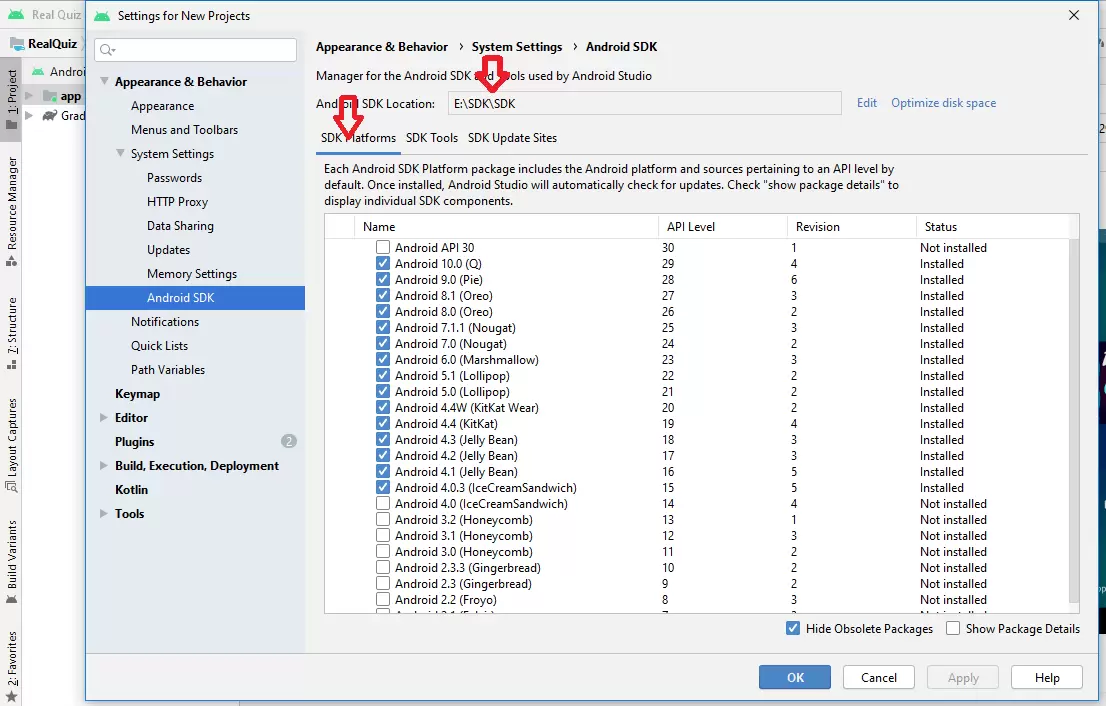
Task: Collapse Appearance & Behavior tree node
Action: 104,82
